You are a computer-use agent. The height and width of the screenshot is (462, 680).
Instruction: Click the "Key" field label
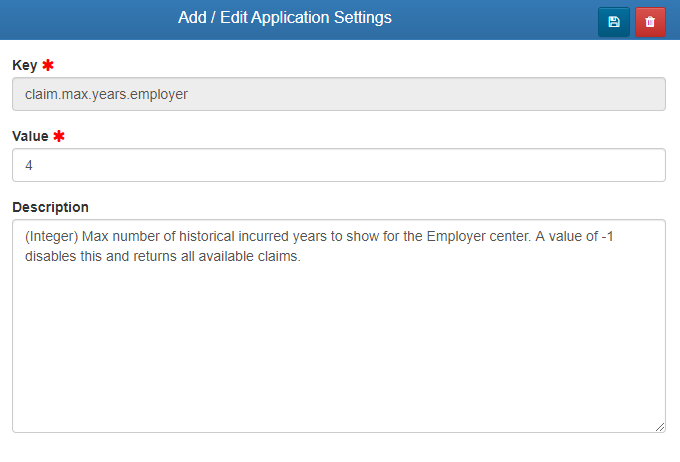(x=24, y=65)
